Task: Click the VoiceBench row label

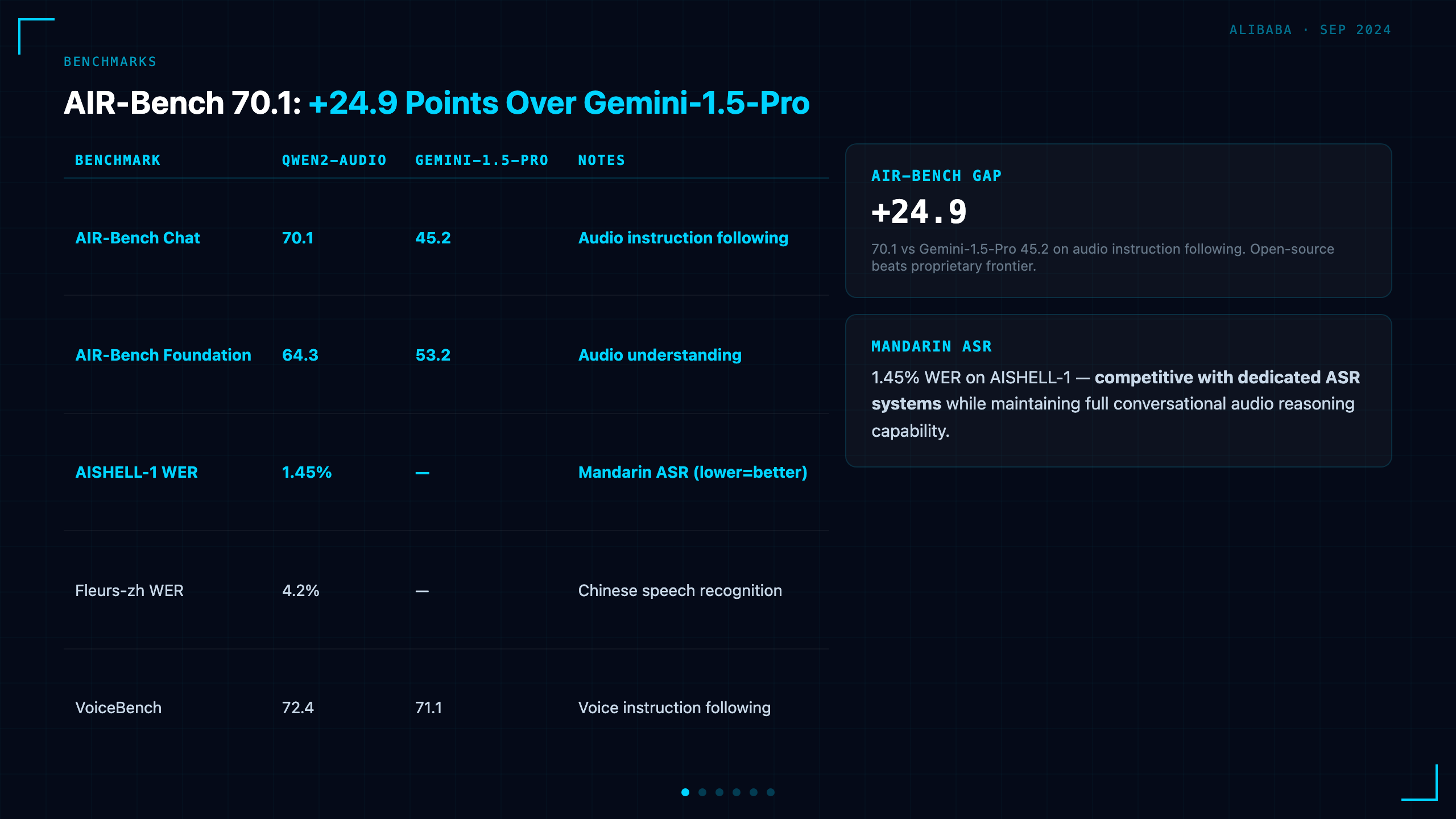Action: (118, 708)
